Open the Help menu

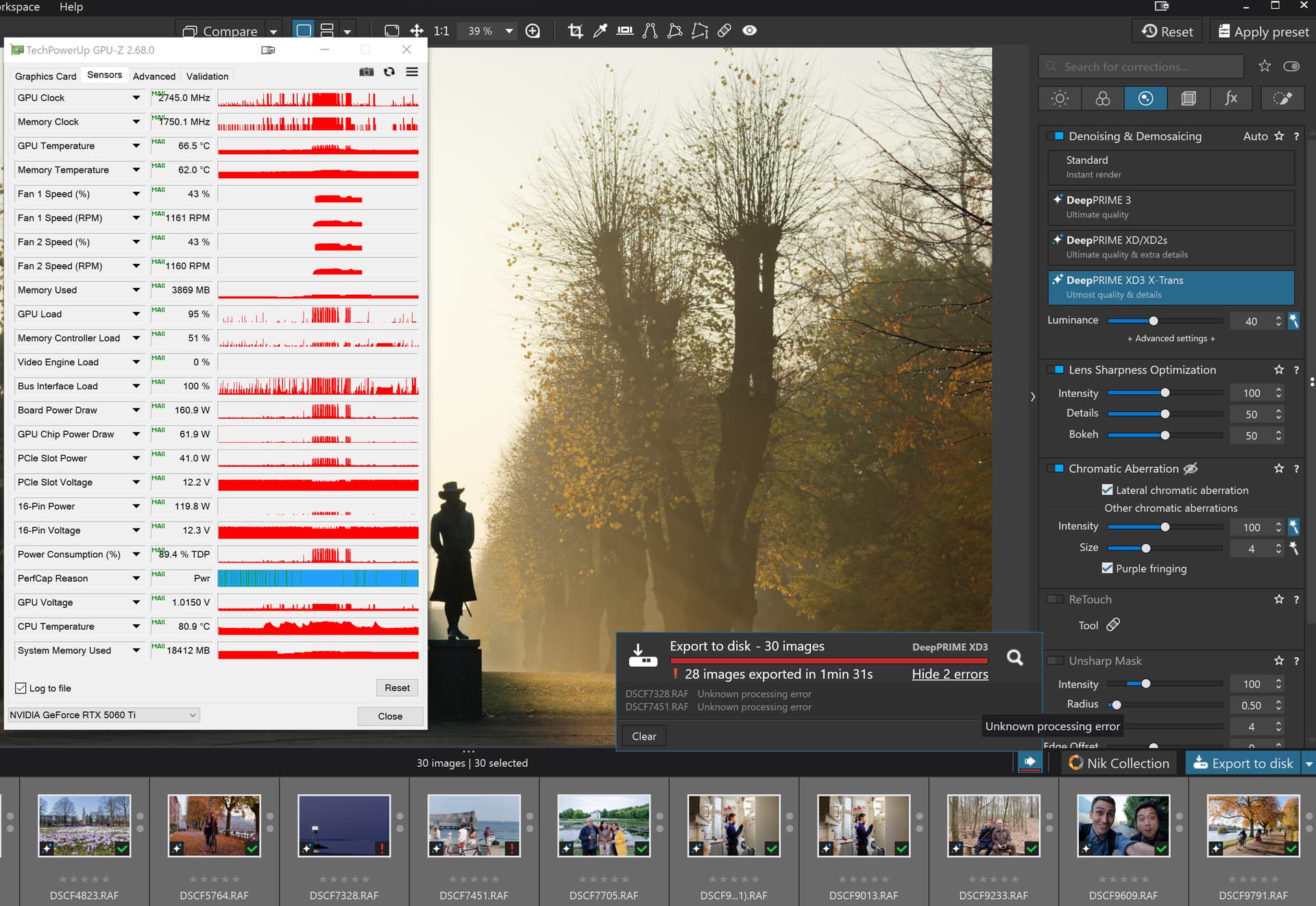click(x=71, y=7)
